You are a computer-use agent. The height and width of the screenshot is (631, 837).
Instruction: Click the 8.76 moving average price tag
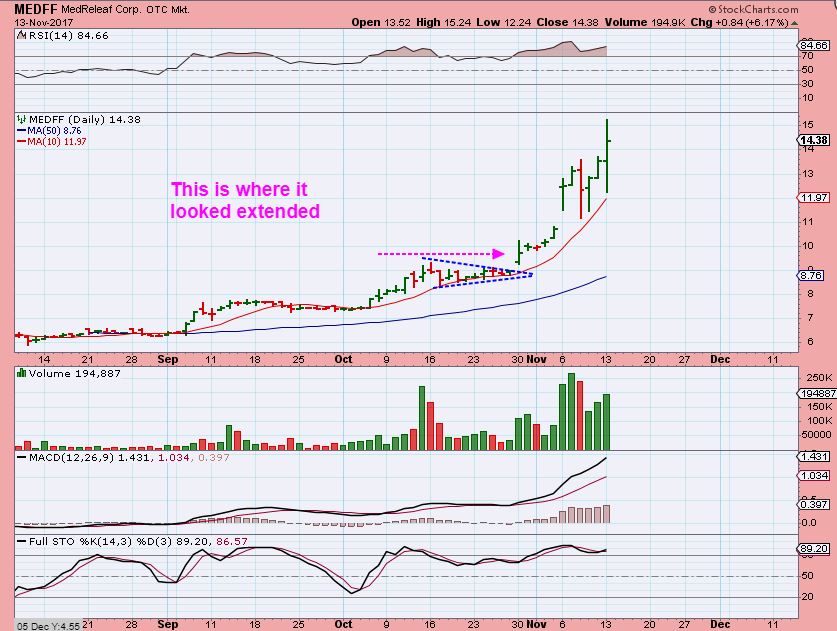pyautogui.click(x=811, y=275)
